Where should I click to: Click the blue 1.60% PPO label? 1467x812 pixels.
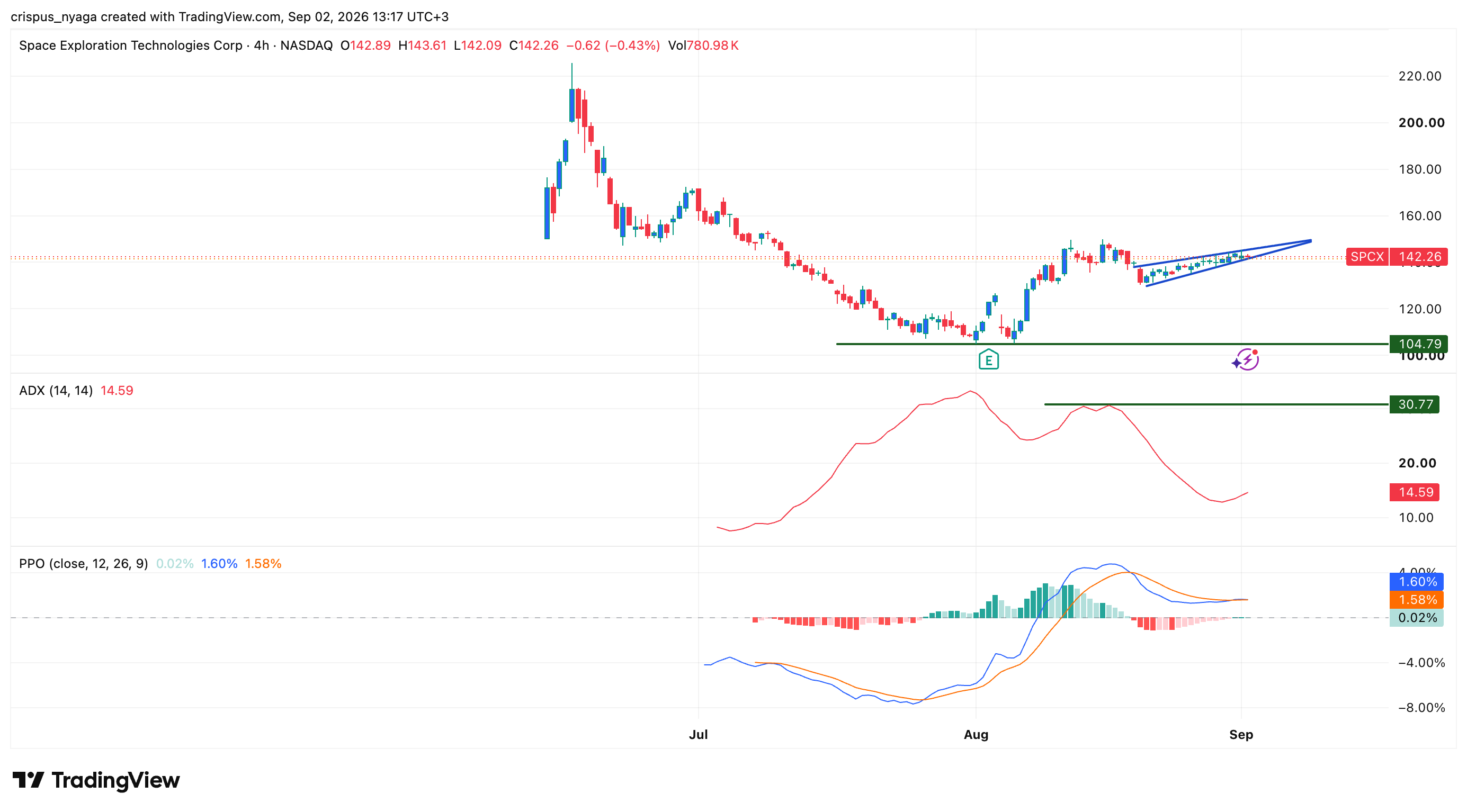click(1416, 582)
